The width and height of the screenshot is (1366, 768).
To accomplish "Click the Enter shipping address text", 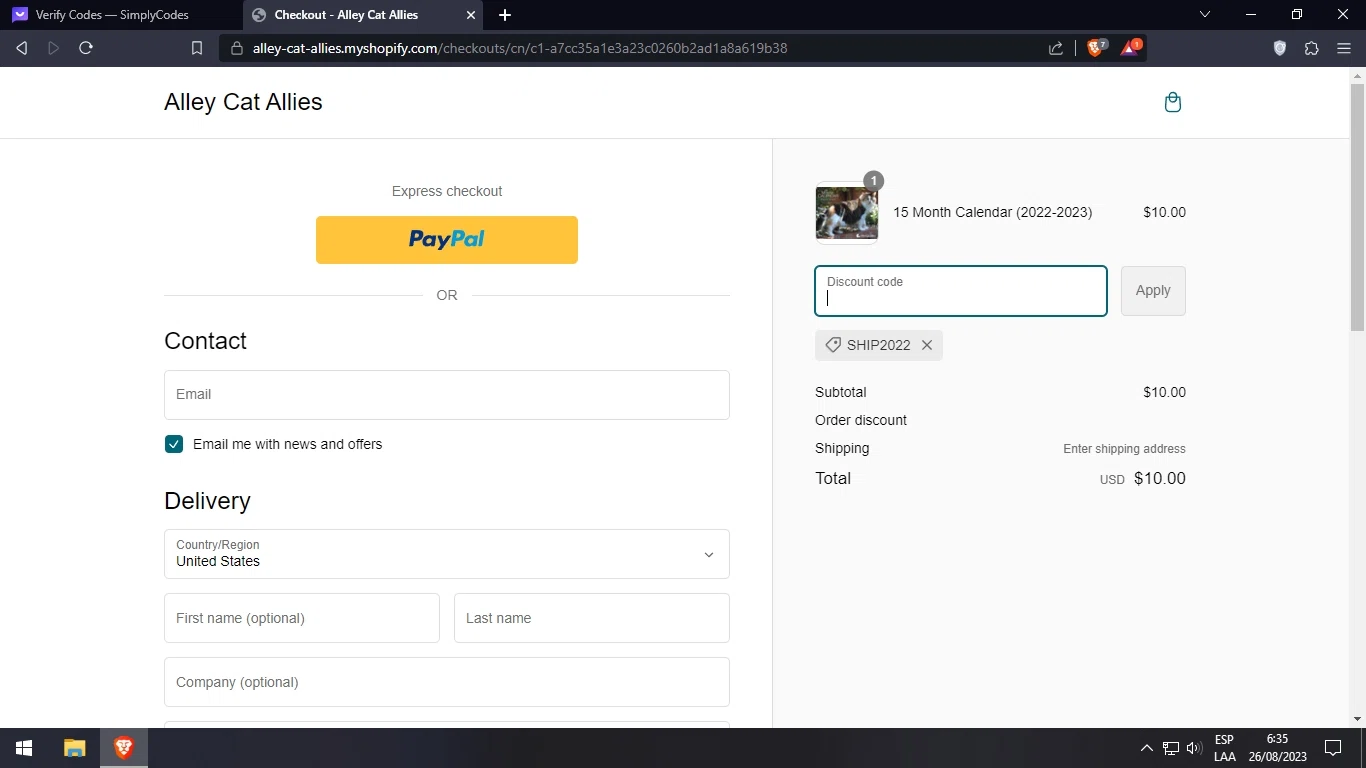I will coord(1124,449).
